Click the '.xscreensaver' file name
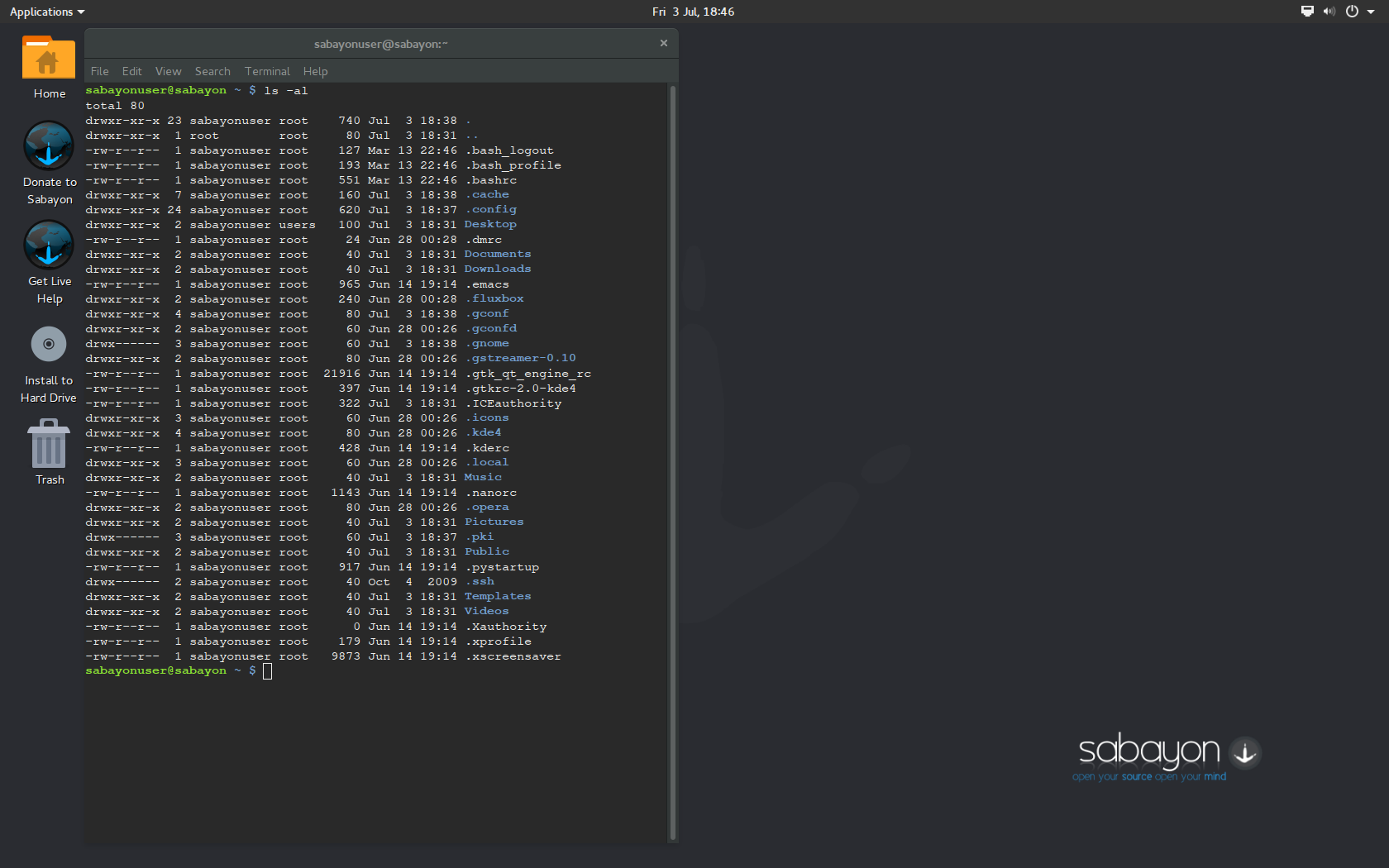The height and width of the screenshot is (868, 1389). [x=513, y=656]
